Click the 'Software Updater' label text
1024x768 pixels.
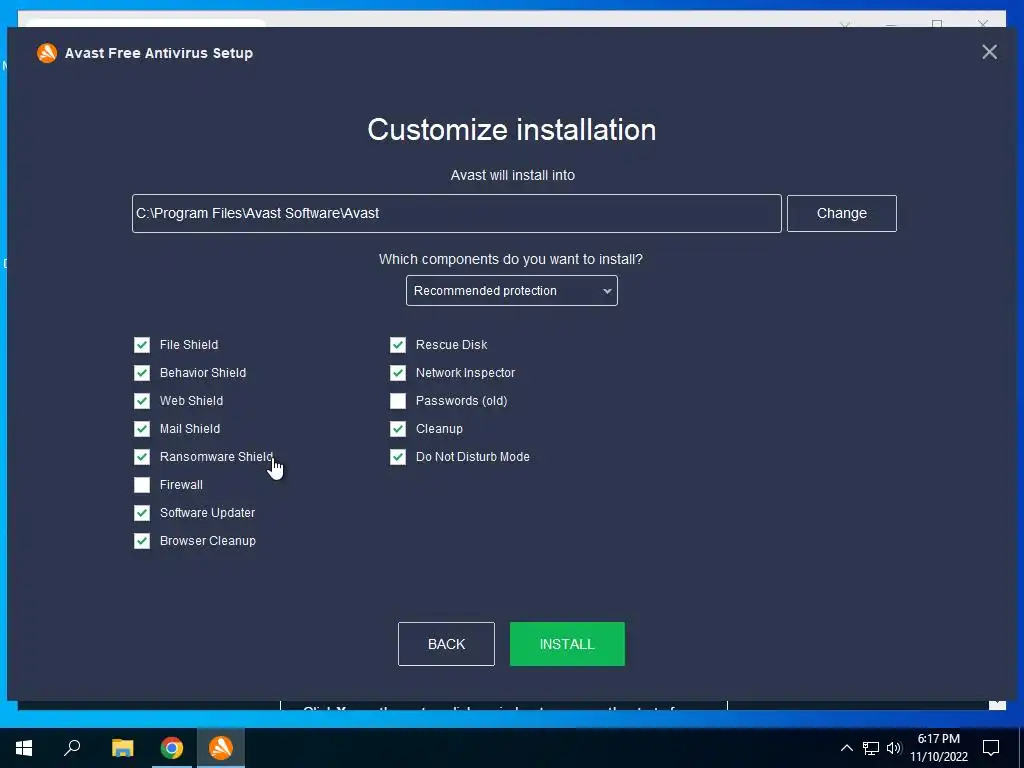207,513
